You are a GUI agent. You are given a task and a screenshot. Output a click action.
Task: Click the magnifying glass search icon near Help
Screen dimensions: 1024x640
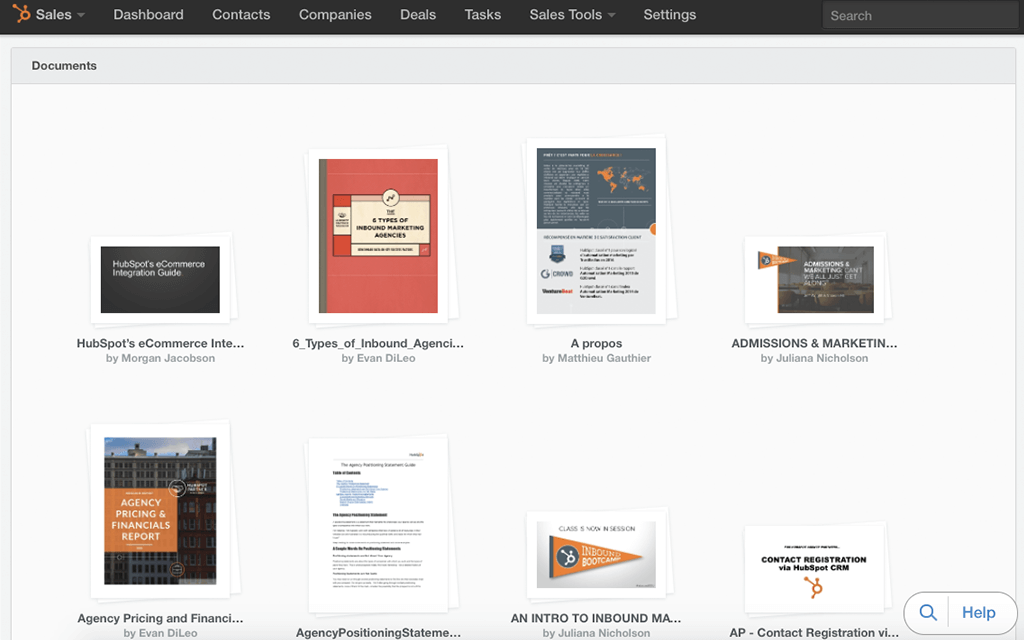pos(928,612)
